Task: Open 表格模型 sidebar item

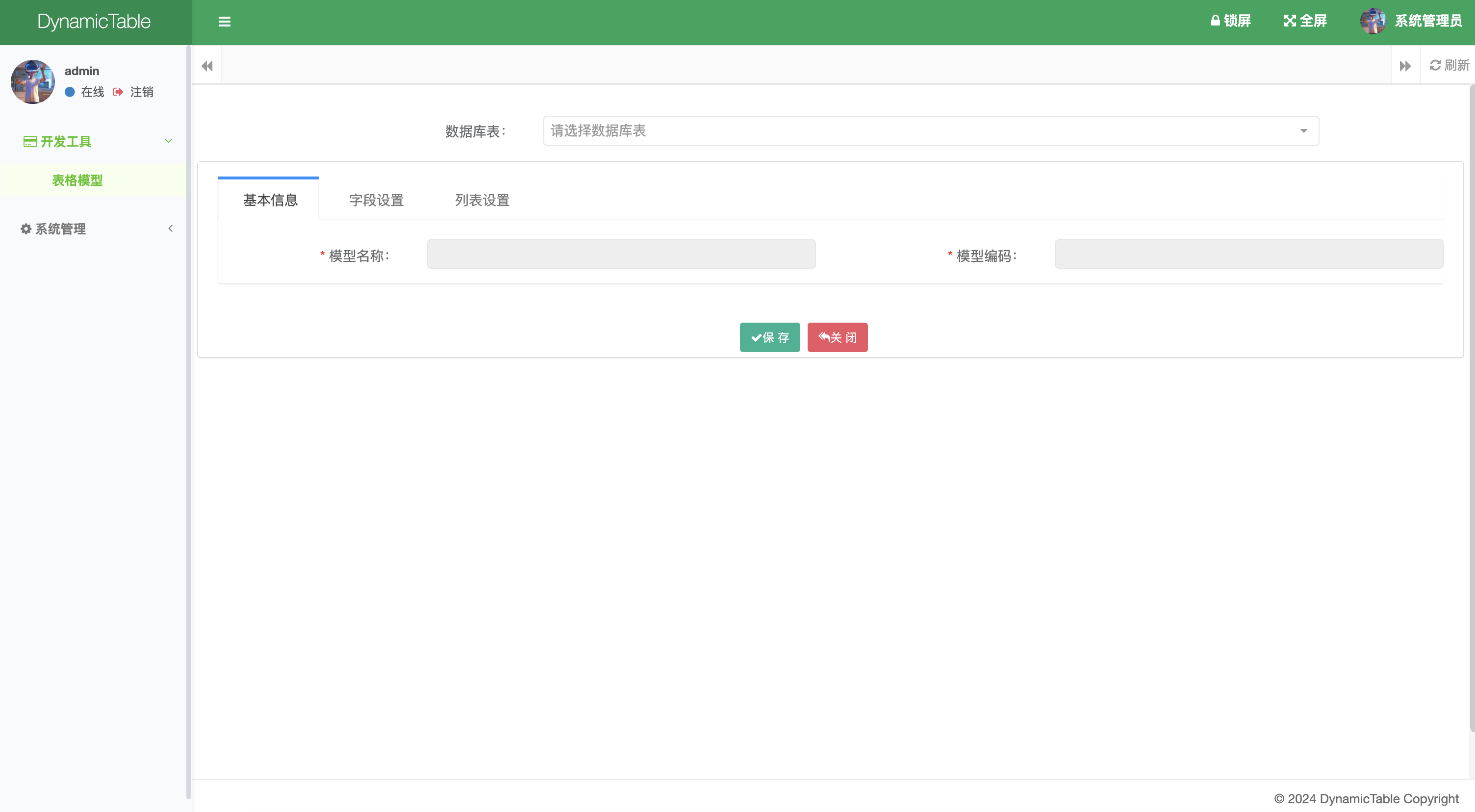Action: pyautogui.click(x=77, y=180)
